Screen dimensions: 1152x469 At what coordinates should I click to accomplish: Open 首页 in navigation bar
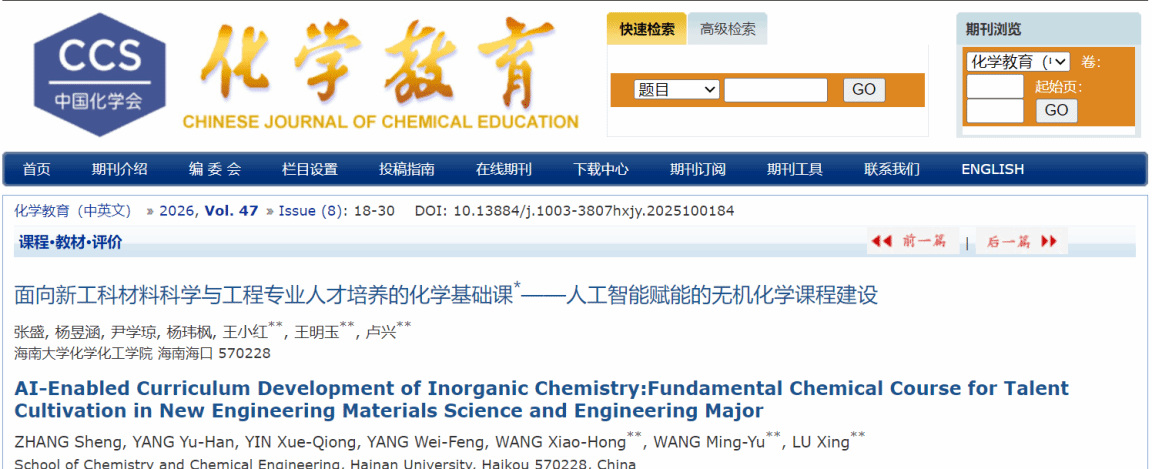pos(37,170)
